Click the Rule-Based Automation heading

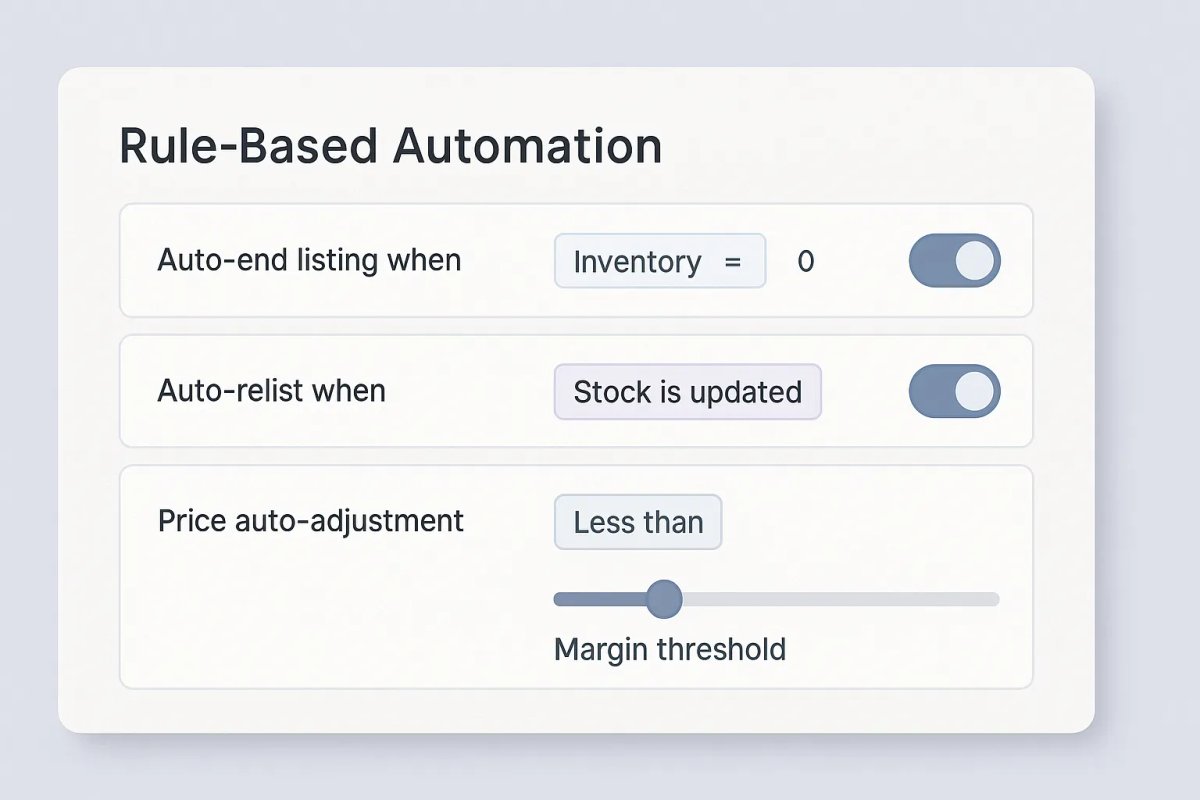point(390,145)
